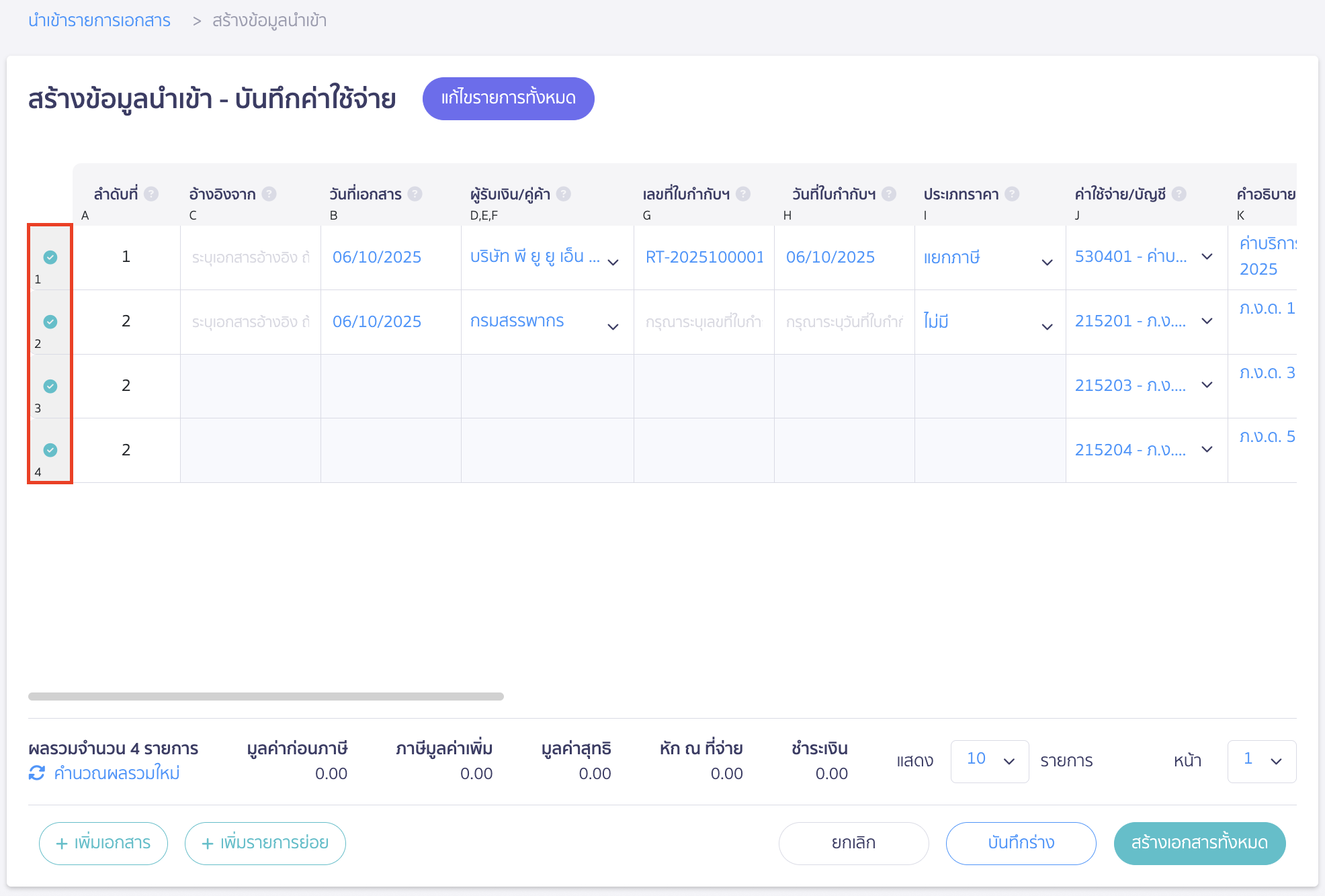Click the วันที่เอกสาร field showing 06/10/2025
1325x896 pixels.
tap(378, 257)
